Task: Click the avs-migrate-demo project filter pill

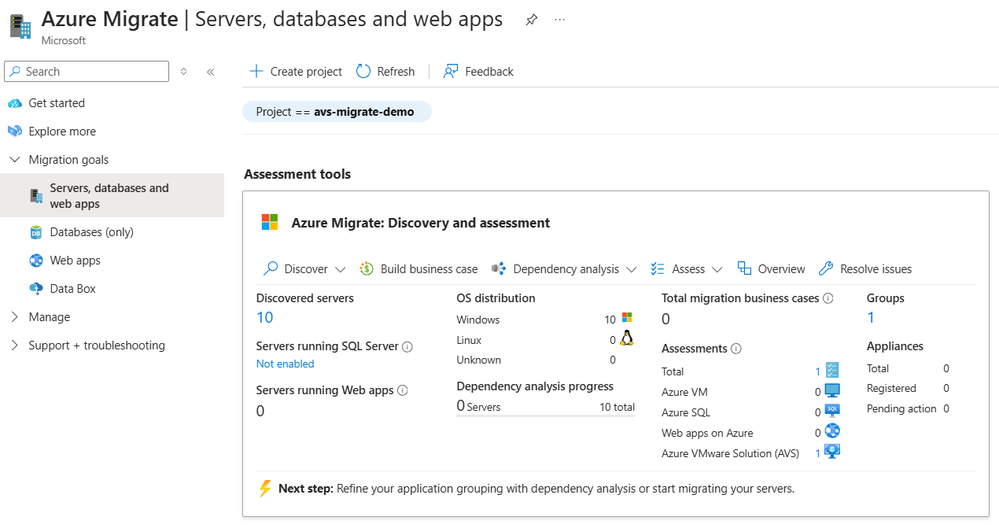Action: click(336, 112)
